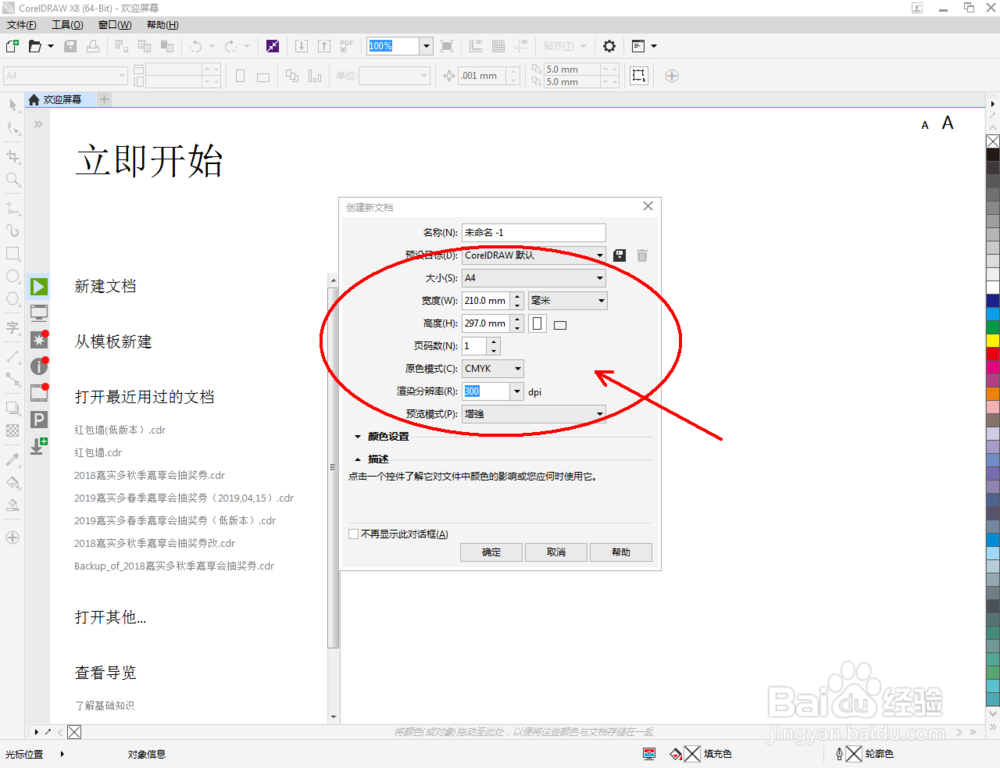Click the Cancel button in dialog

(556, 552)
